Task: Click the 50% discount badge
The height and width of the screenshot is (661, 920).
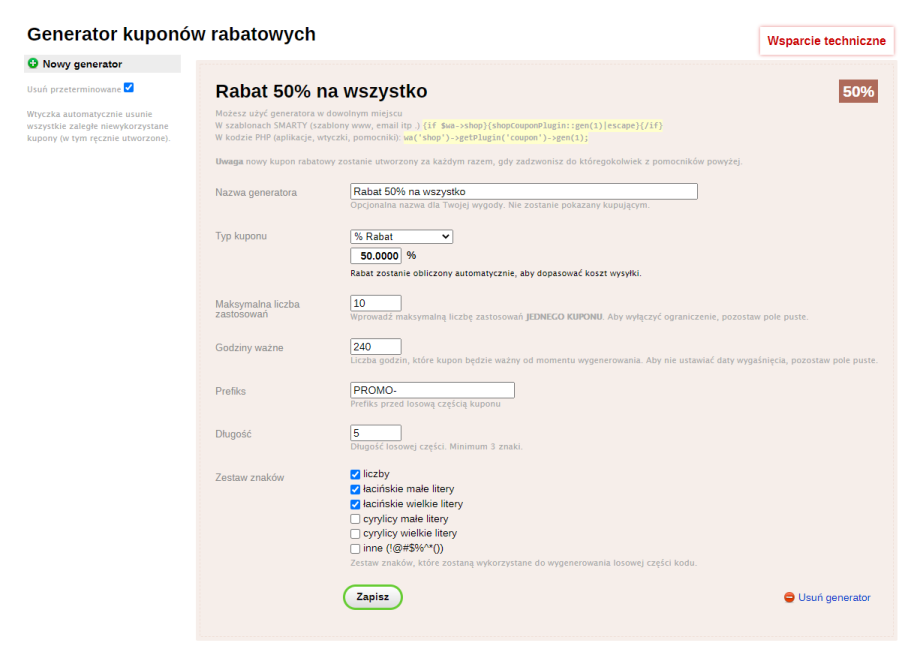Action: coord(858,91)
